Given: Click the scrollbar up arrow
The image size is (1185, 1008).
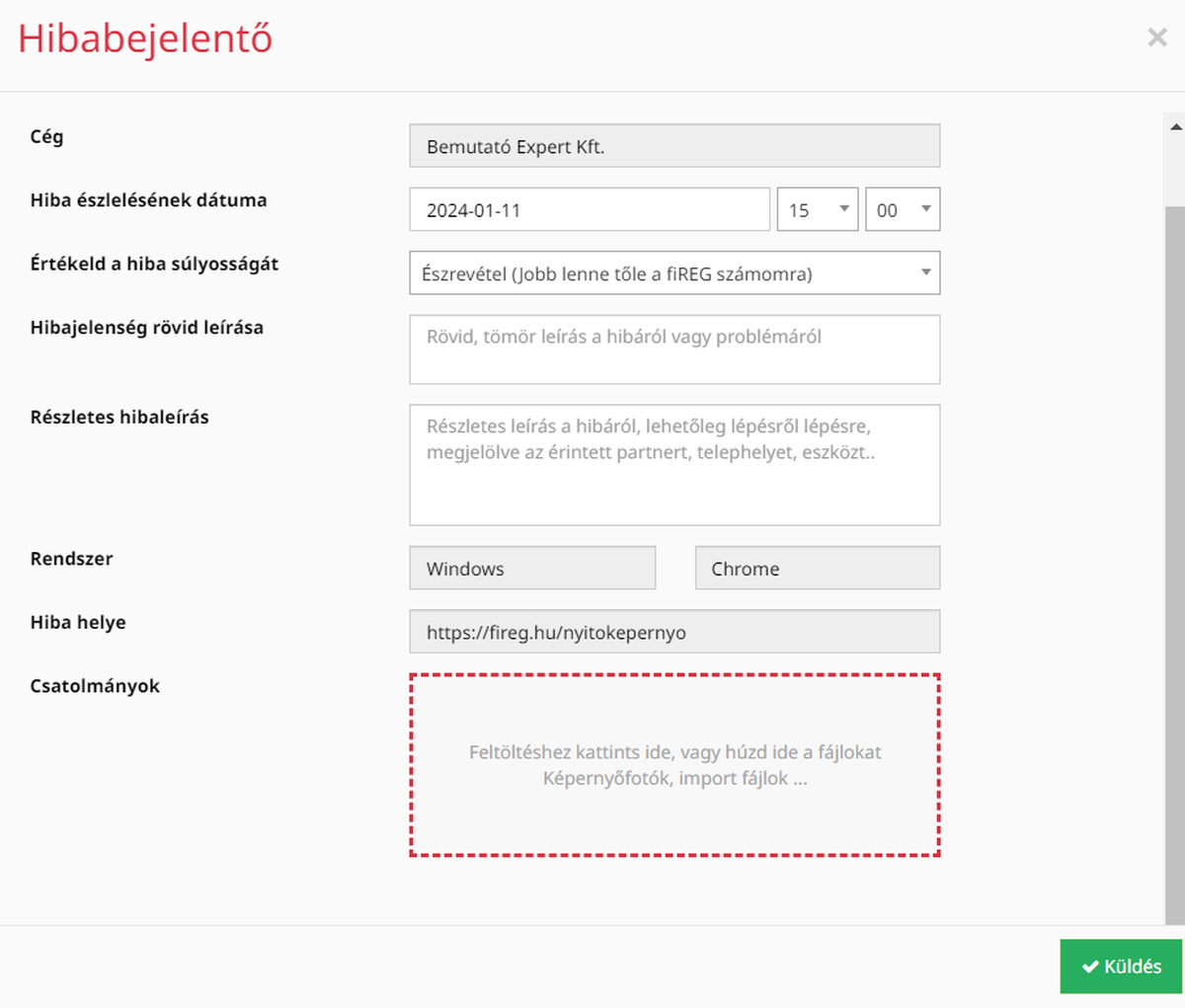Looking at the screenshot, I should pyautogui.click(x=1175, y=126).
